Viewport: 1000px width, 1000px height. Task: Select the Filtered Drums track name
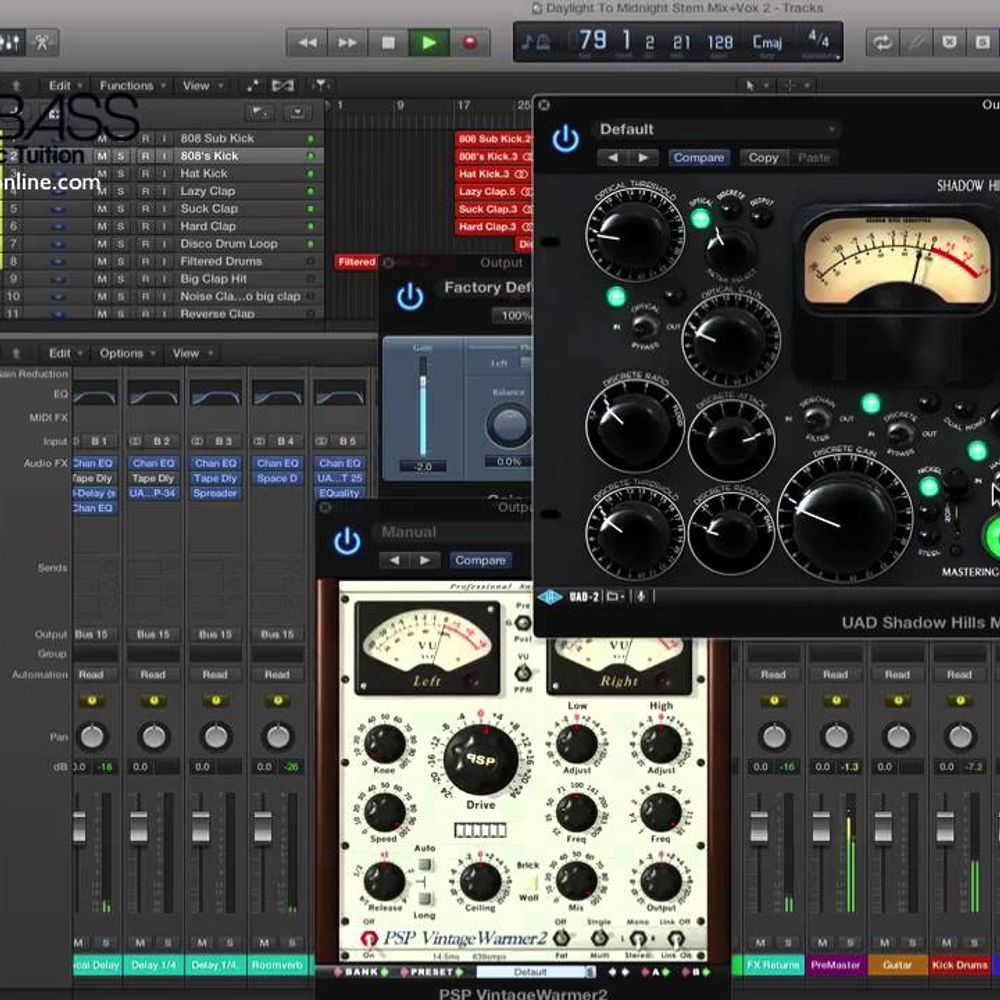pyautogui.click(x=221, y=261)
